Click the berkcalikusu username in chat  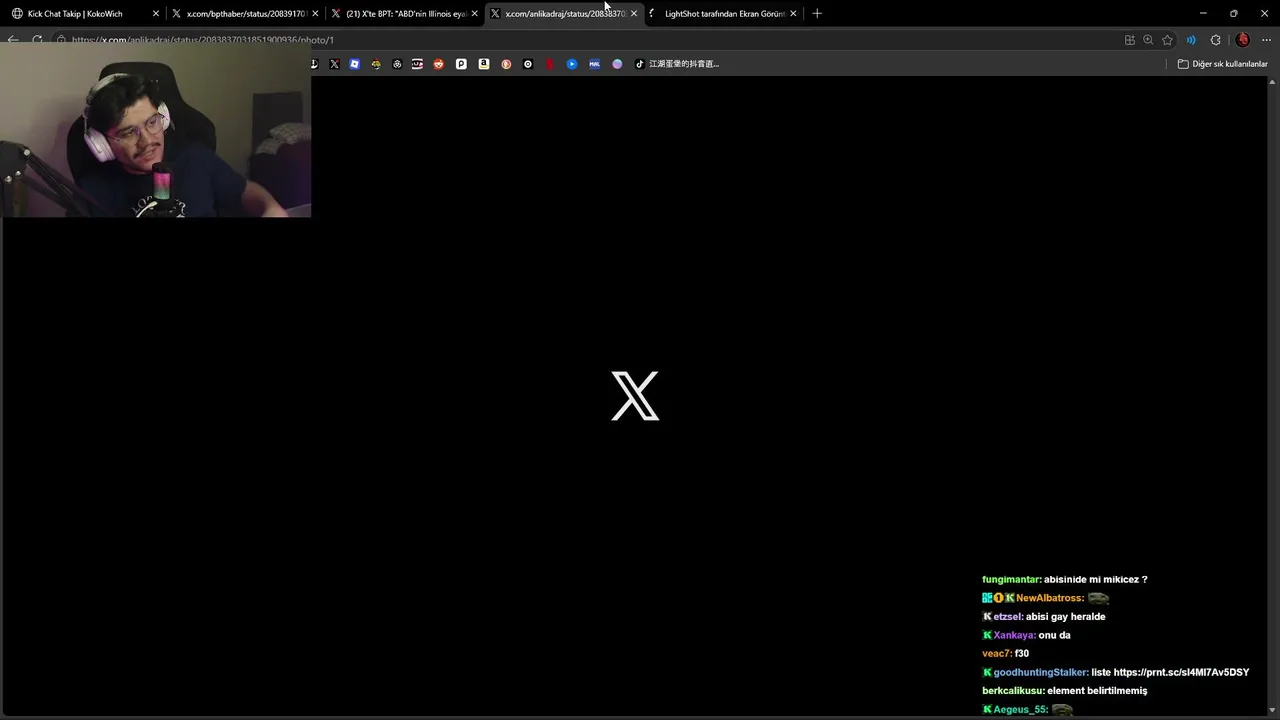(x=1013, y=691)
